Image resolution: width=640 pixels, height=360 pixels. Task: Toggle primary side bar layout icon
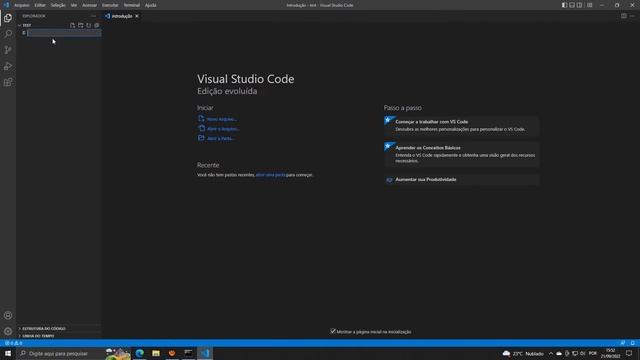point(564,5)
